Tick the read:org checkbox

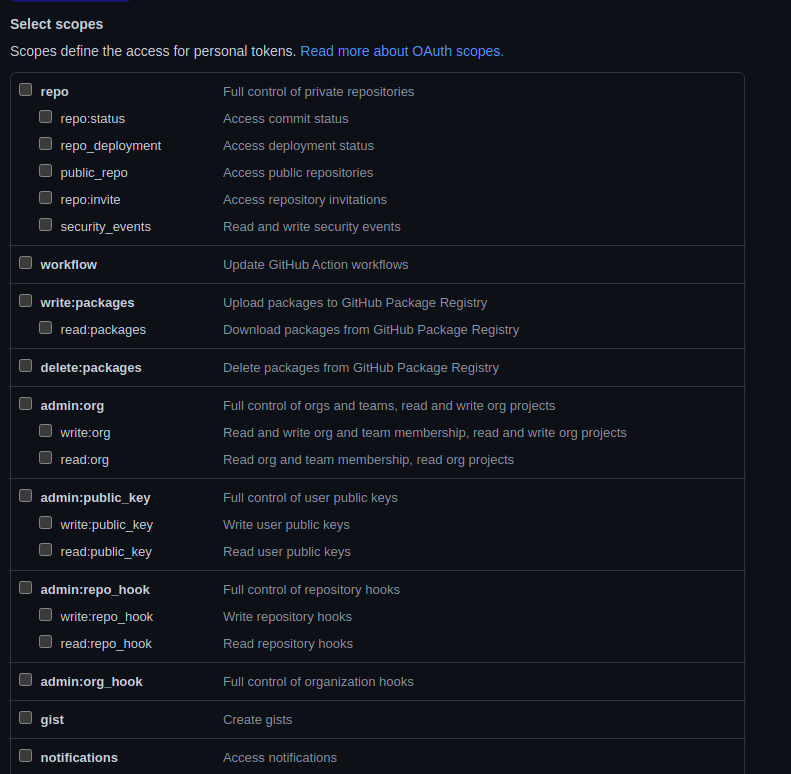46,458
